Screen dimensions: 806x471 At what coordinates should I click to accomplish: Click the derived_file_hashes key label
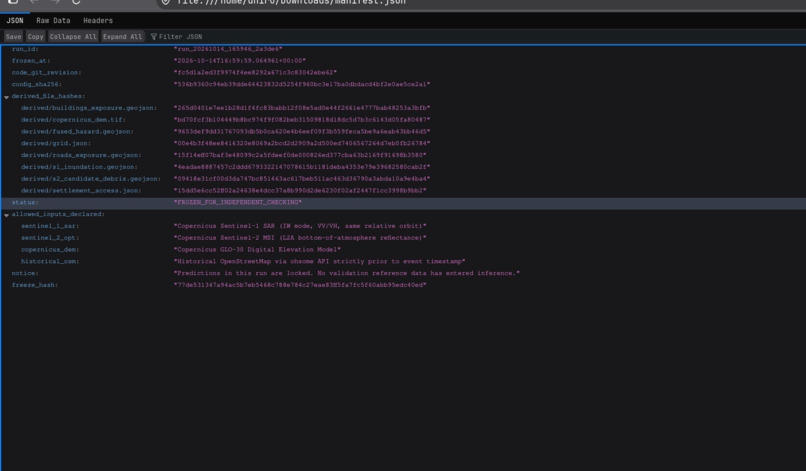tap(48, 96)
